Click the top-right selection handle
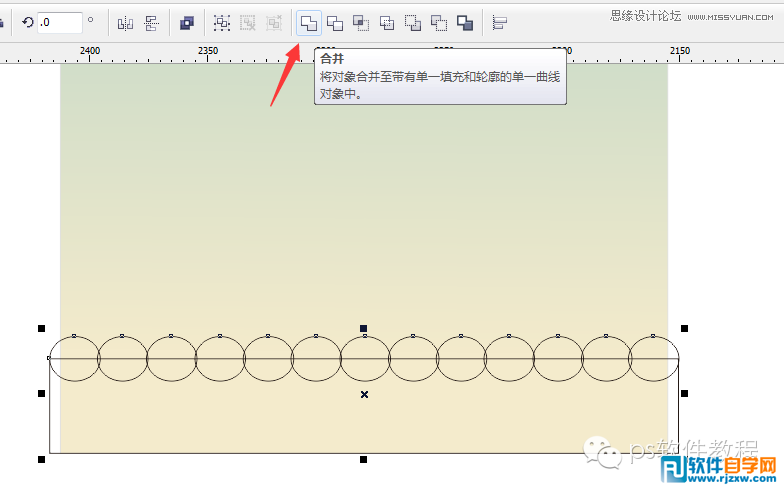 click(684, 328)
